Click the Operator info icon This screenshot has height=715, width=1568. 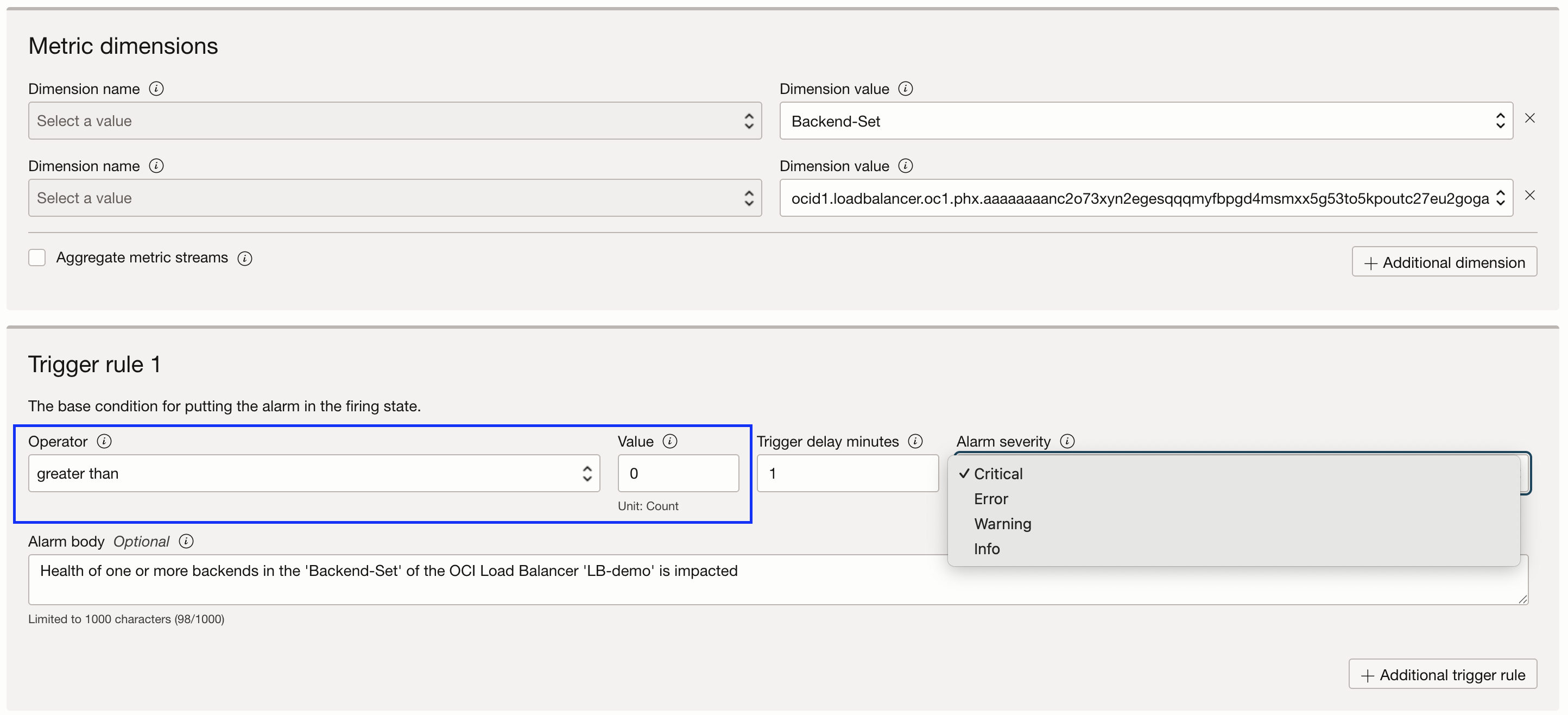coord(104,442)
